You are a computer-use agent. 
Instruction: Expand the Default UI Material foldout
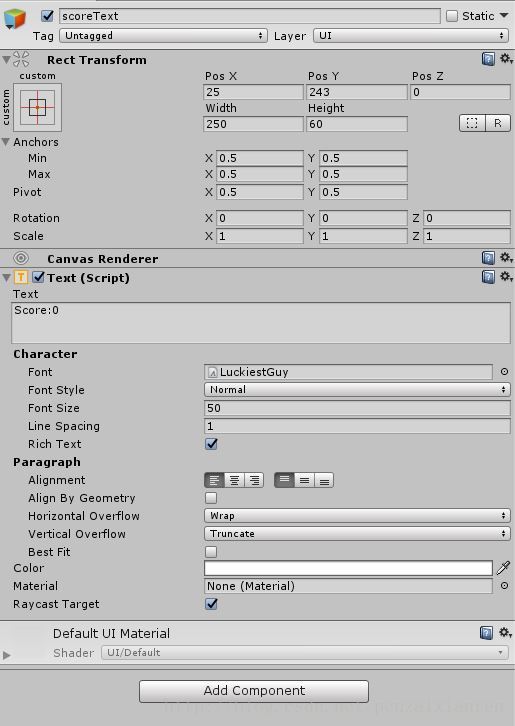(6, 655)
